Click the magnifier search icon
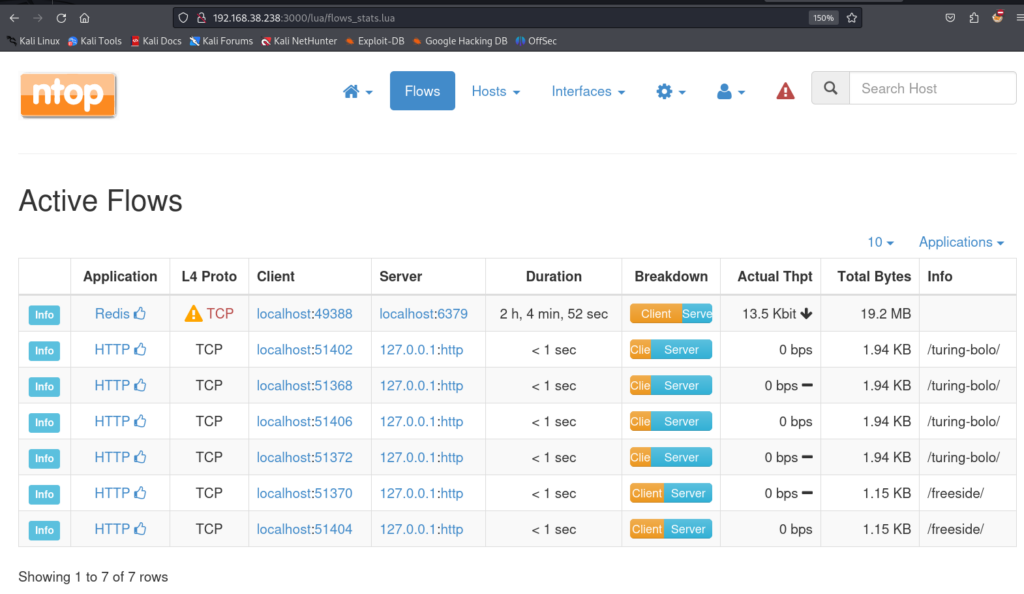The width and height of the screenshot is (1024, 594). (x=830, y=88)
